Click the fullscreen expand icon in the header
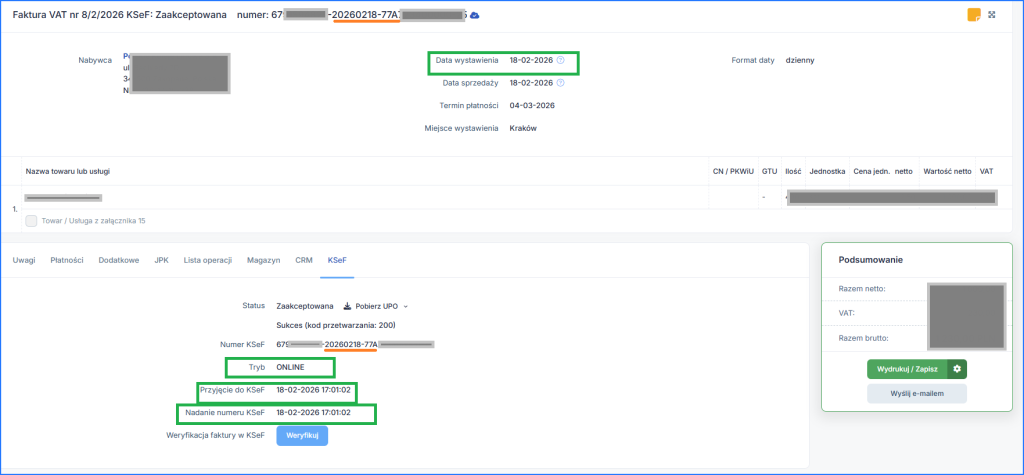Image resolution: width=1024 pixels, height=475 pixels. 992,14
